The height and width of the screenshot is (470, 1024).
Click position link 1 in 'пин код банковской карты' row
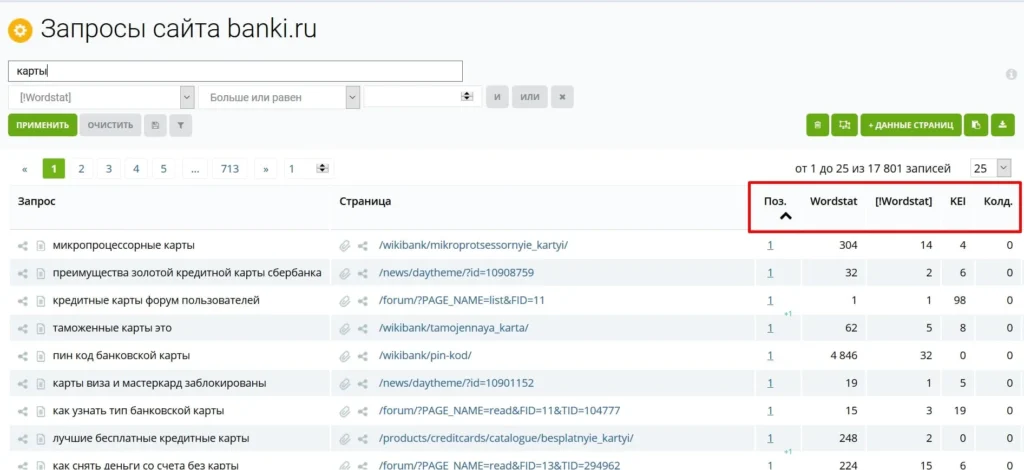tap(770, 356)
